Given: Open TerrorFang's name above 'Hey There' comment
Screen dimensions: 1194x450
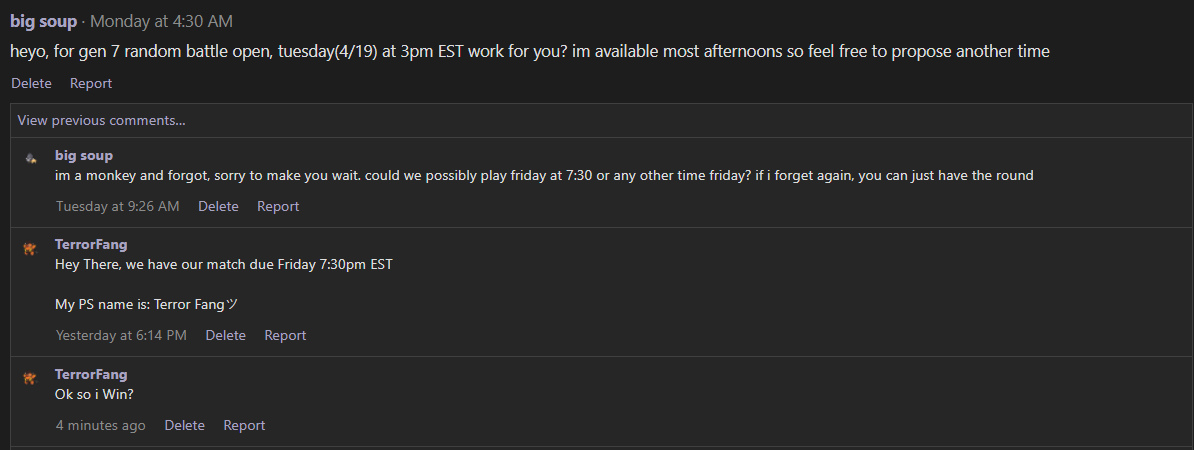Looking at the screenshot, I should 91,244.
